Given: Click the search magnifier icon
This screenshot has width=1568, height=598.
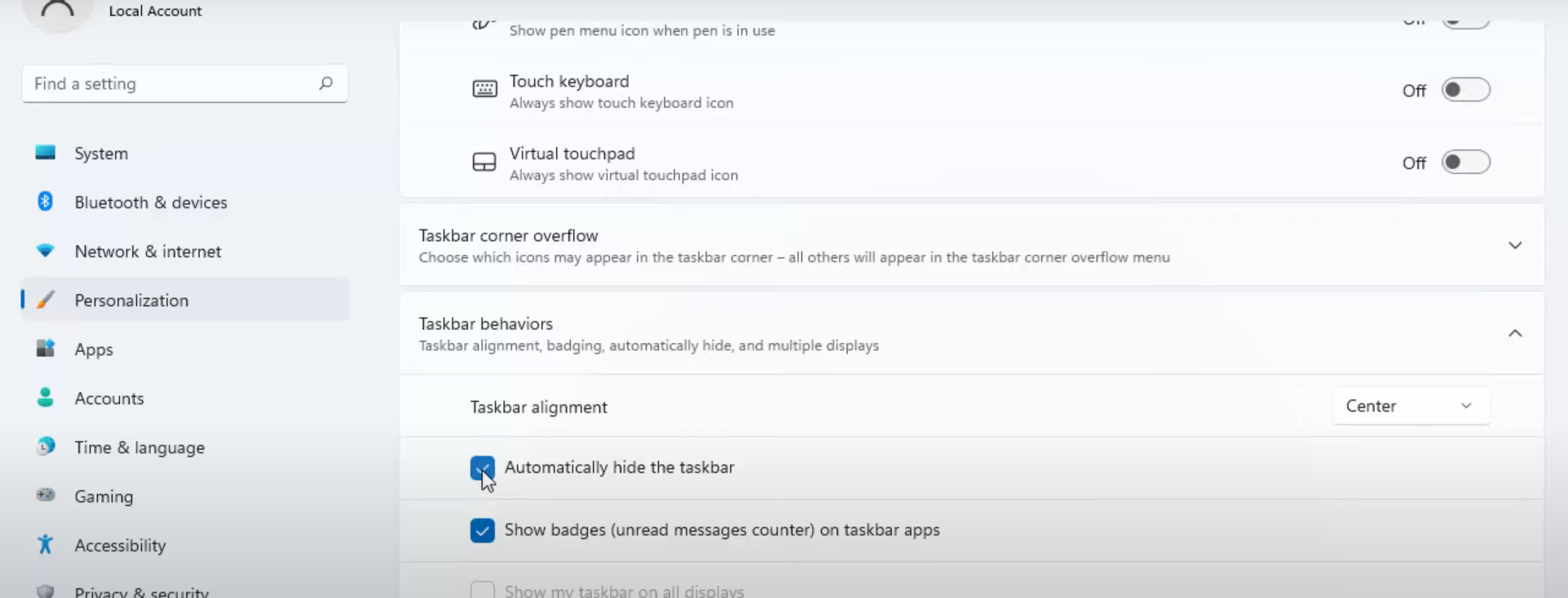Looking at the screenshot, I should click(x=326, y=83).
